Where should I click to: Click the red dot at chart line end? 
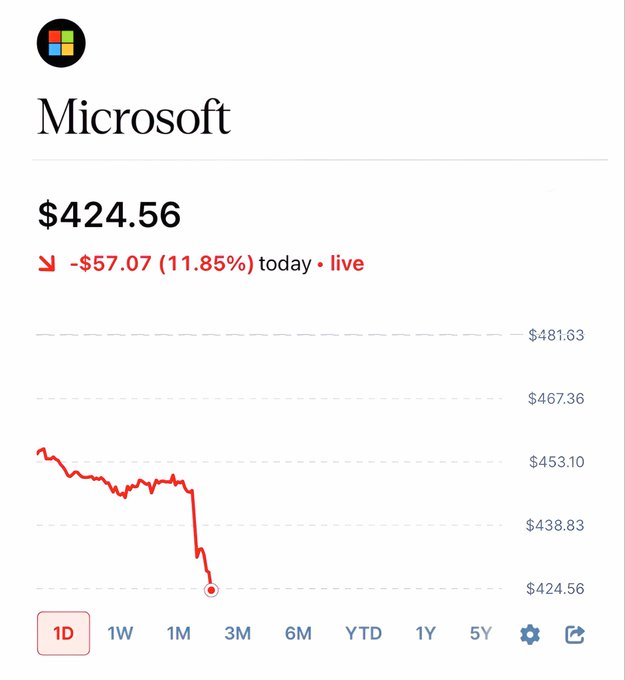(211, 590)
